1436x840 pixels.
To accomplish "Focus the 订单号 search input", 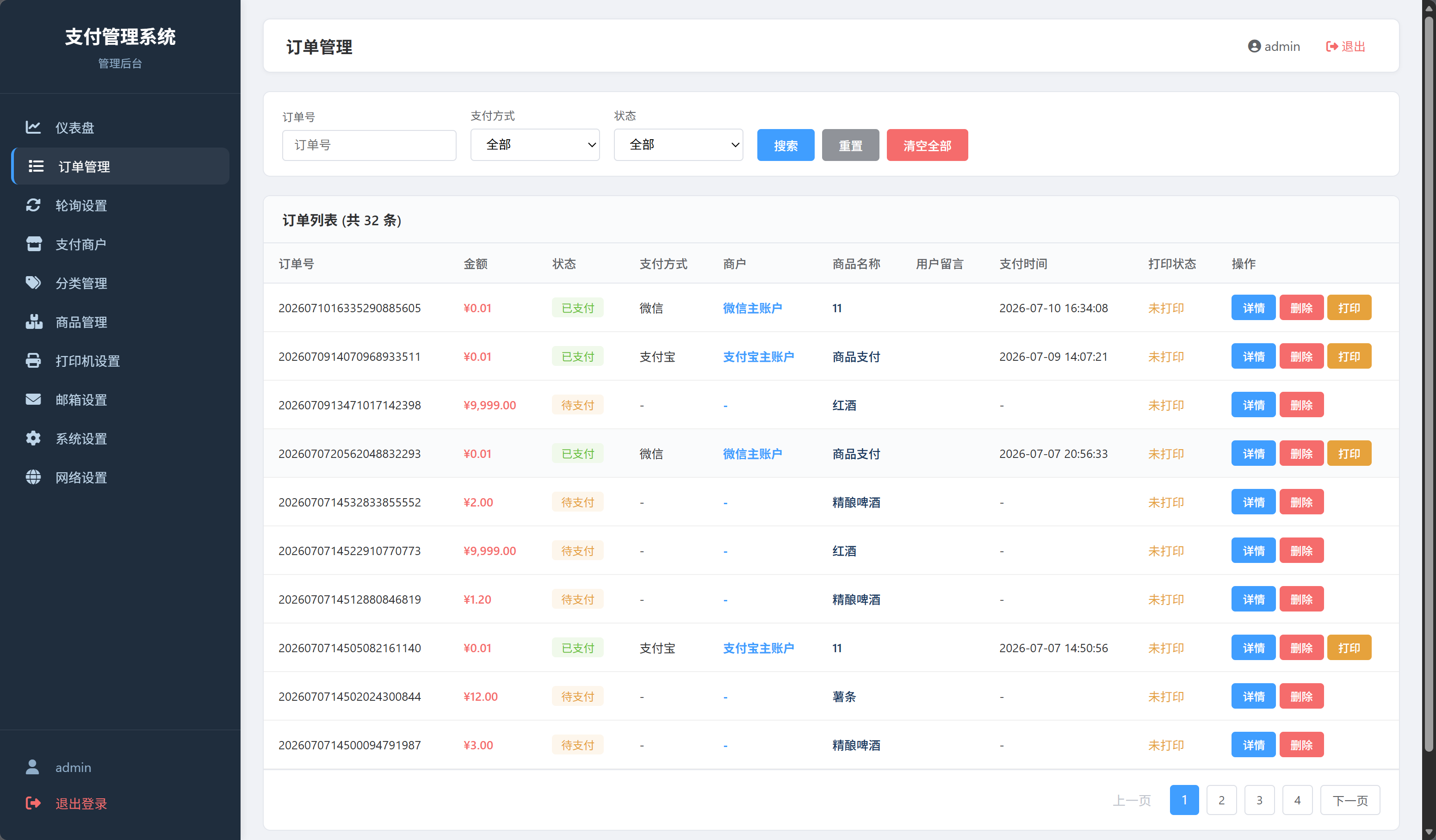I will (x=369, y=145).
